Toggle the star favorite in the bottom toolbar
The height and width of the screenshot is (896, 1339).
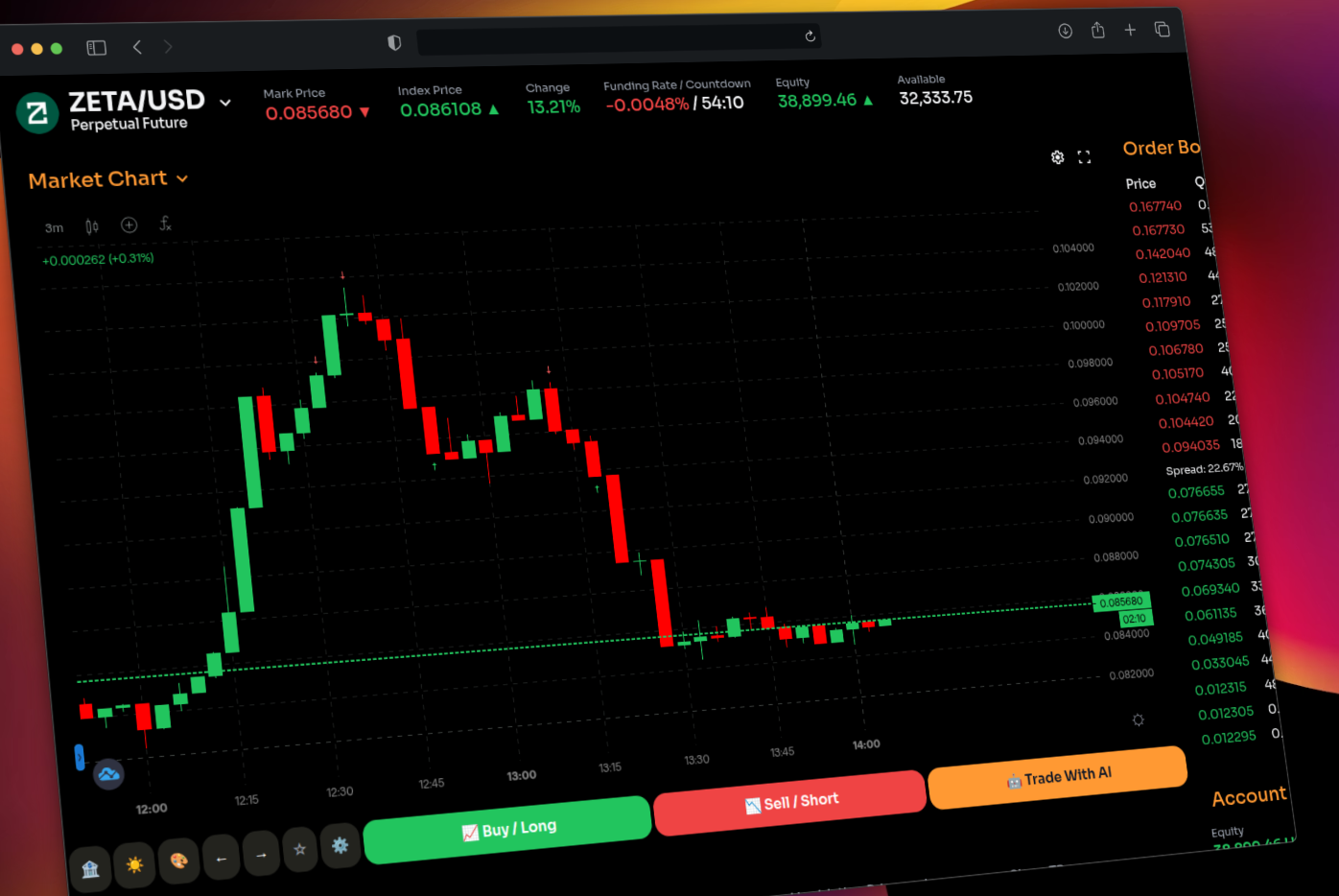click(299, 849)
